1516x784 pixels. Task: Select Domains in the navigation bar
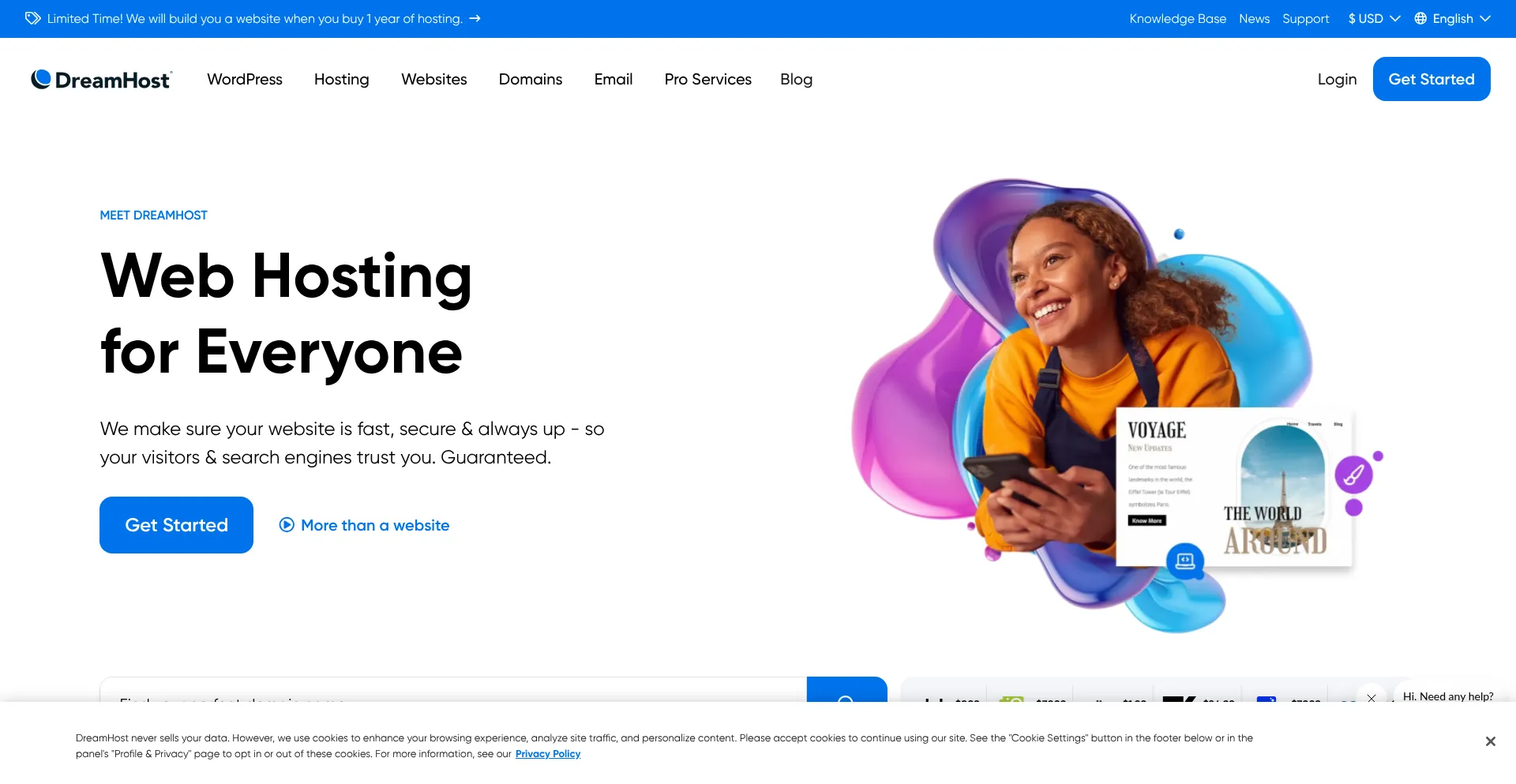531,79
